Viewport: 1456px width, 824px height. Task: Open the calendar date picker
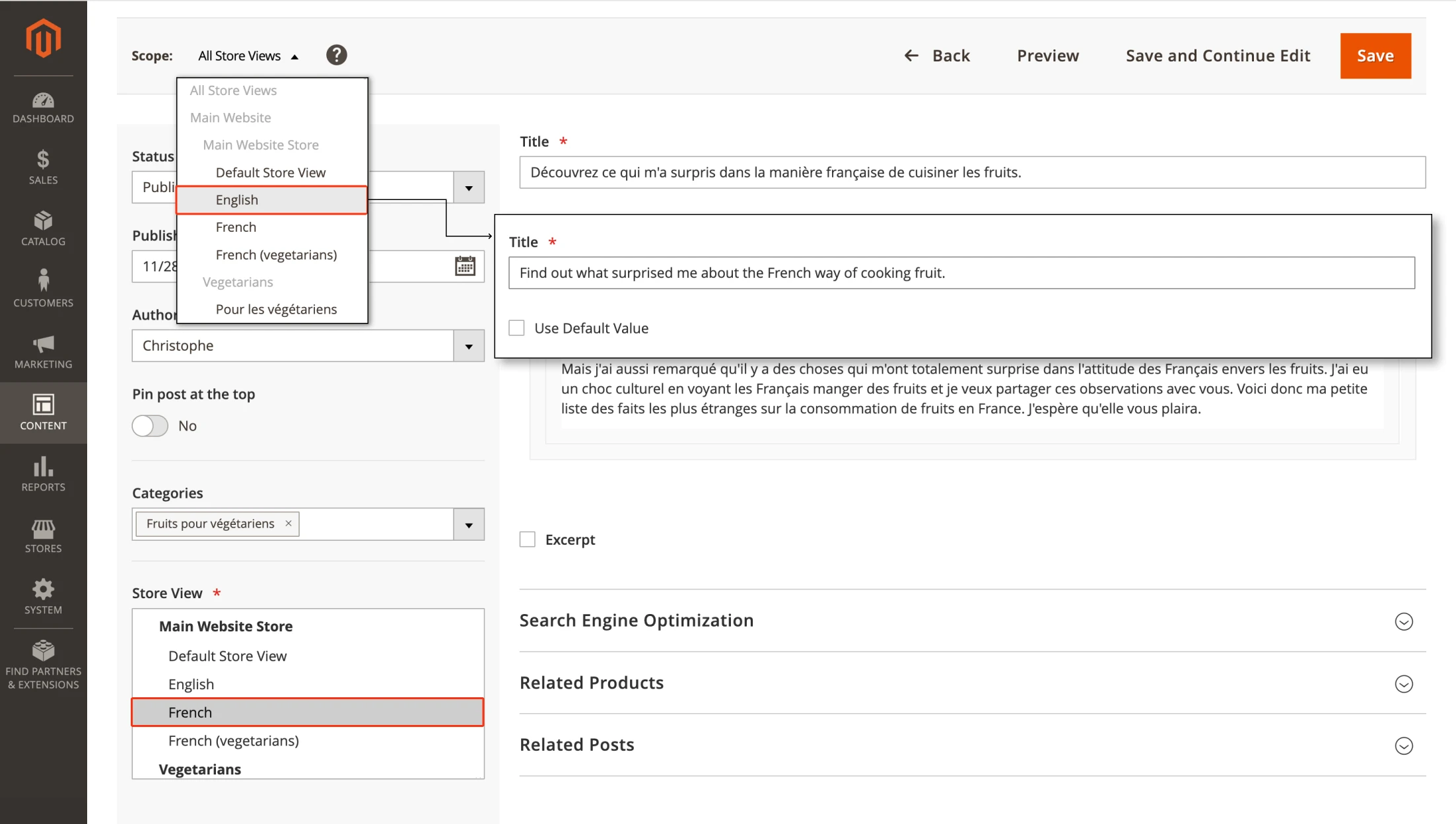coord(464,266)
